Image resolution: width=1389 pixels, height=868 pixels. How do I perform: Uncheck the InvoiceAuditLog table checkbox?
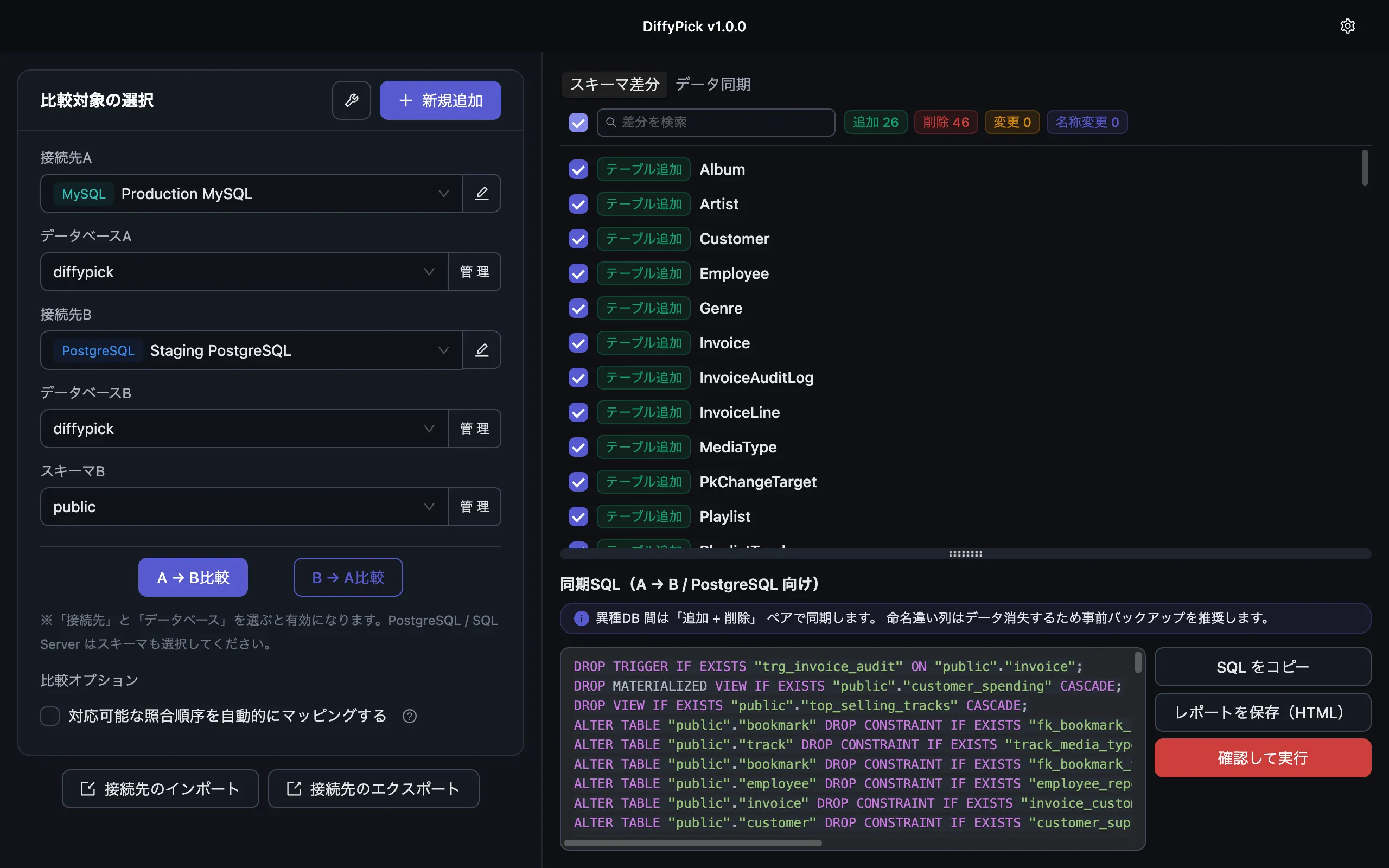pyautogui.click(x=578, y=378)
